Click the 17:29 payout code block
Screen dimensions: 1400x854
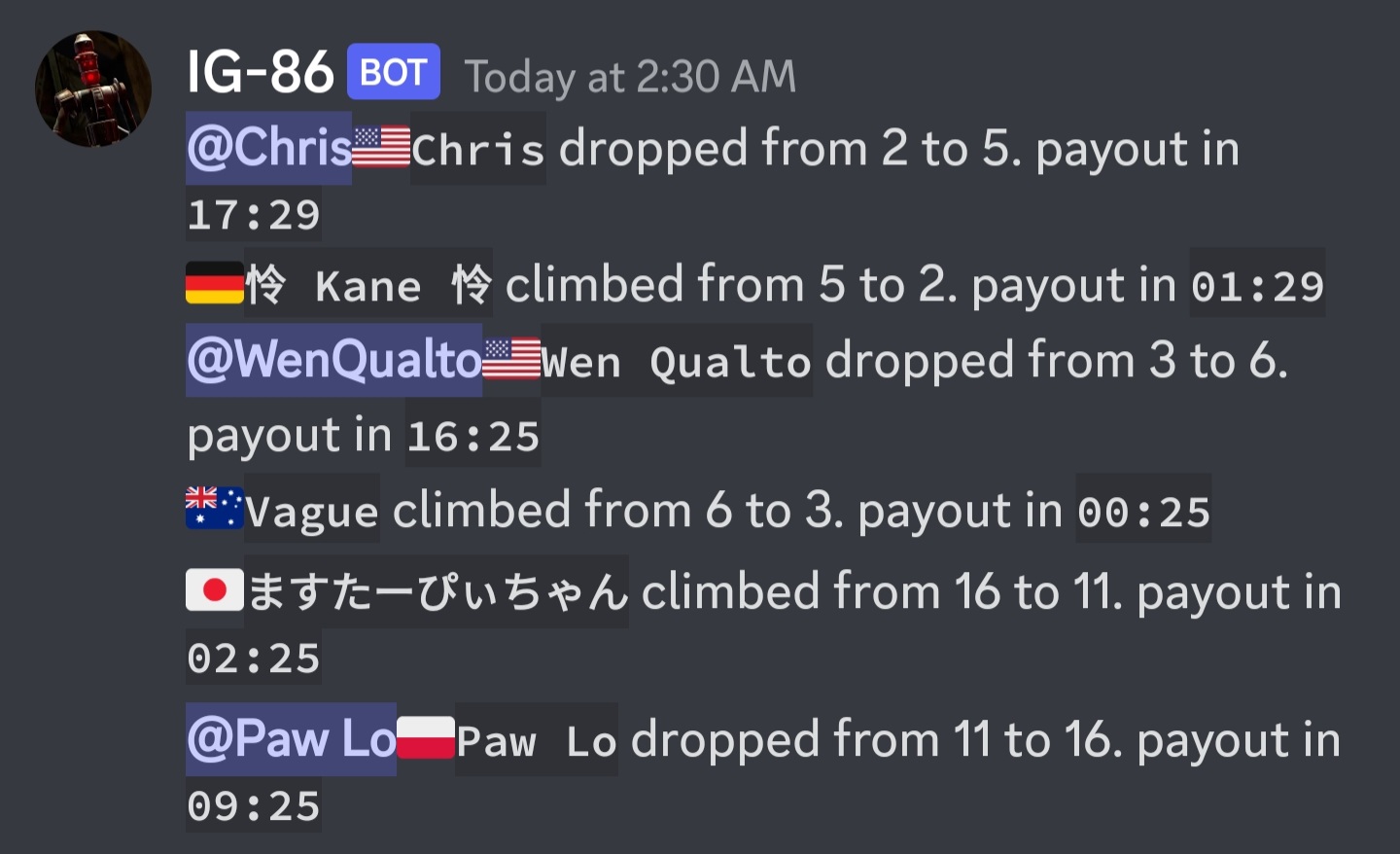pos(254,215)
